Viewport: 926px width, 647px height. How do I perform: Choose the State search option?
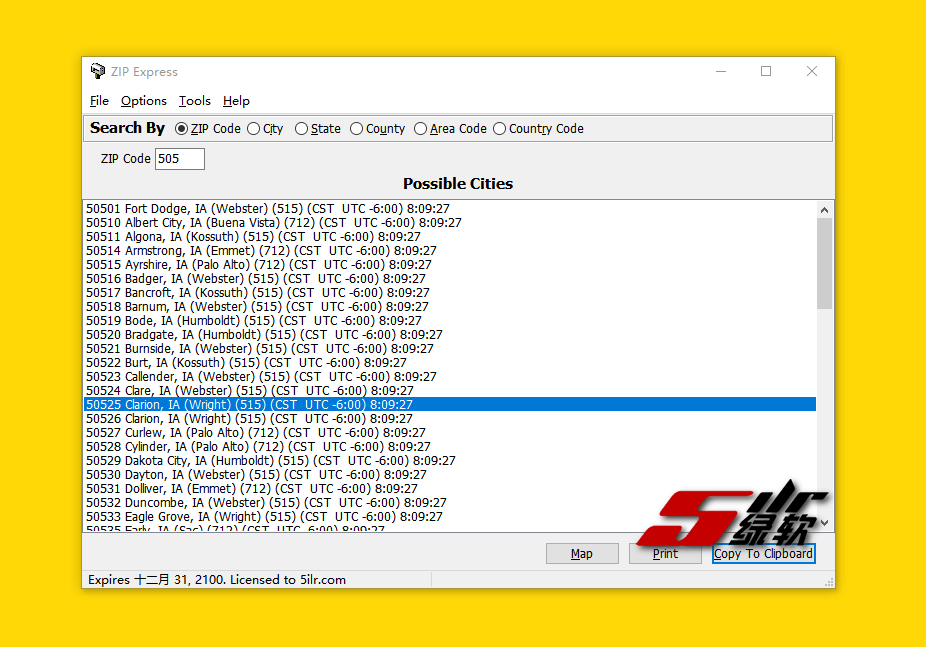[301, 129]
